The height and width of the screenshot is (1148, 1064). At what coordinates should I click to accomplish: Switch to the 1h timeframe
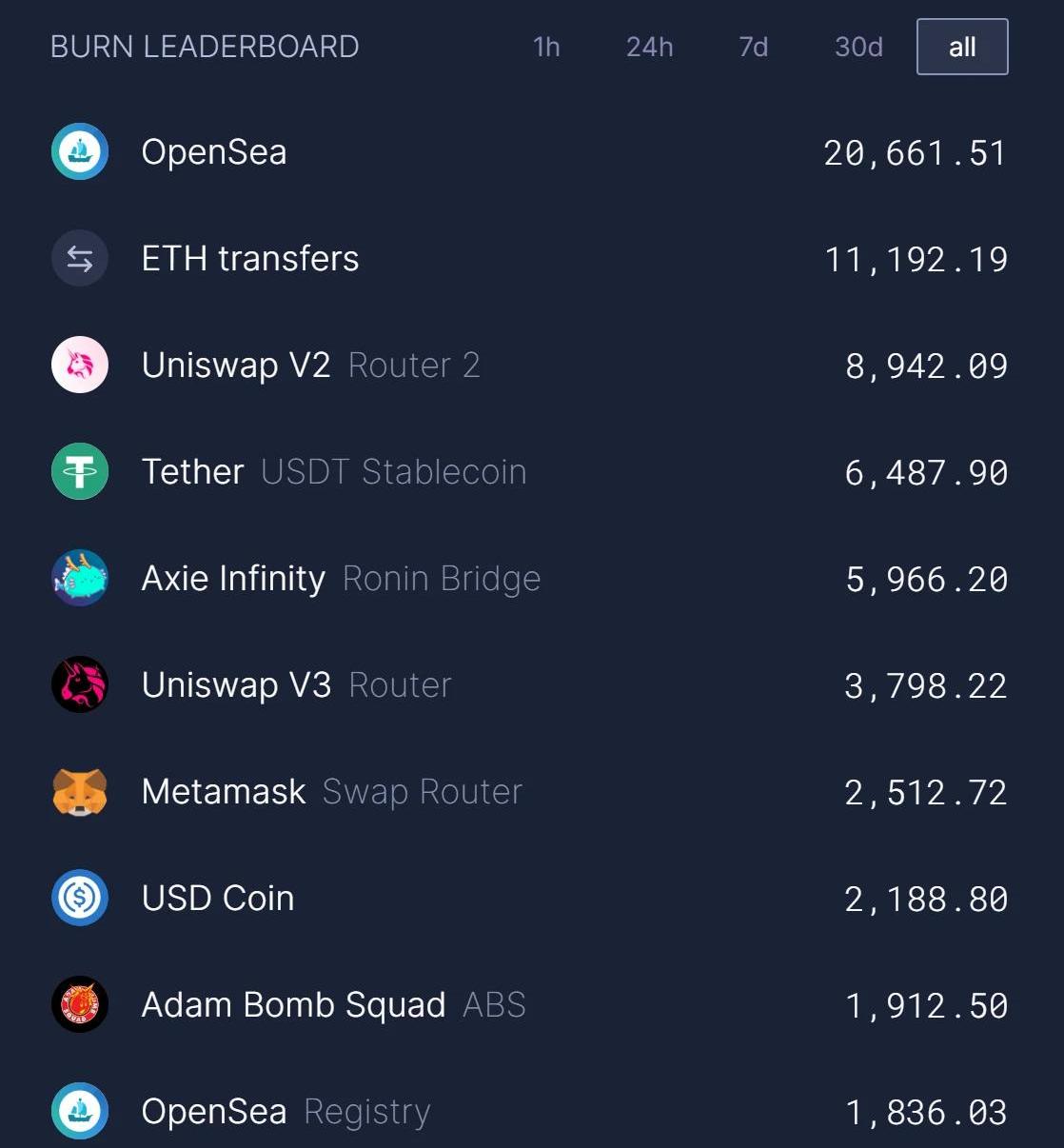pyautogui.click(x=546, y=47)
